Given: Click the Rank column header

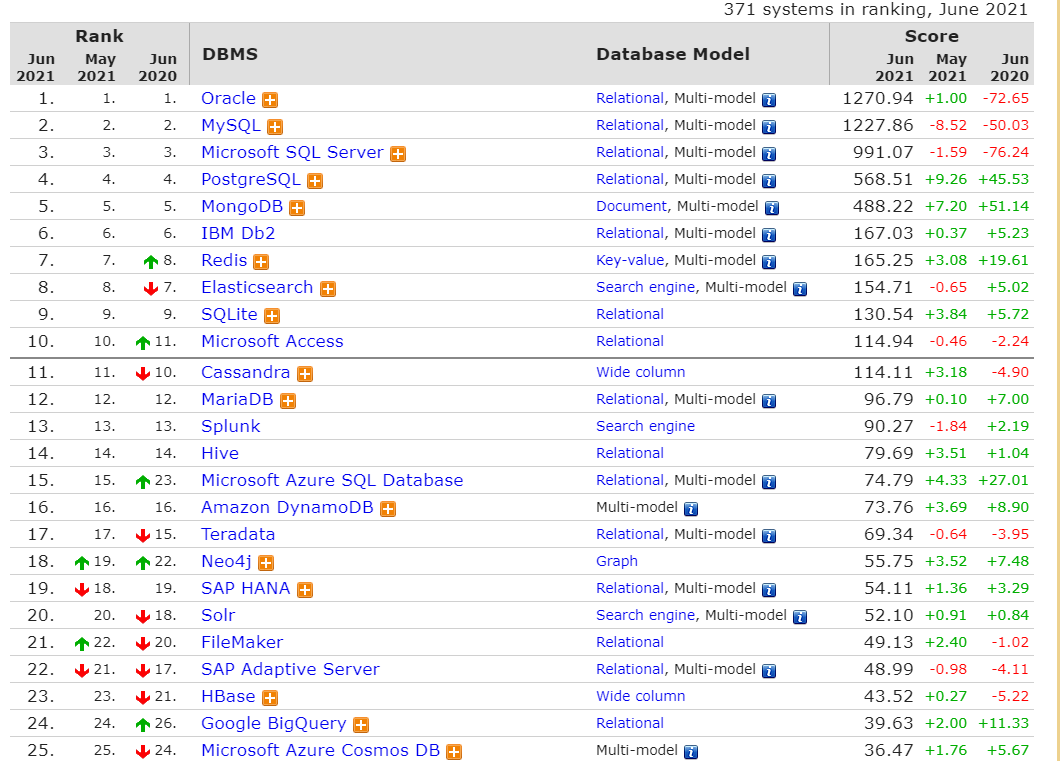Looking at the screenshot, I should click(x=99, y=36).
